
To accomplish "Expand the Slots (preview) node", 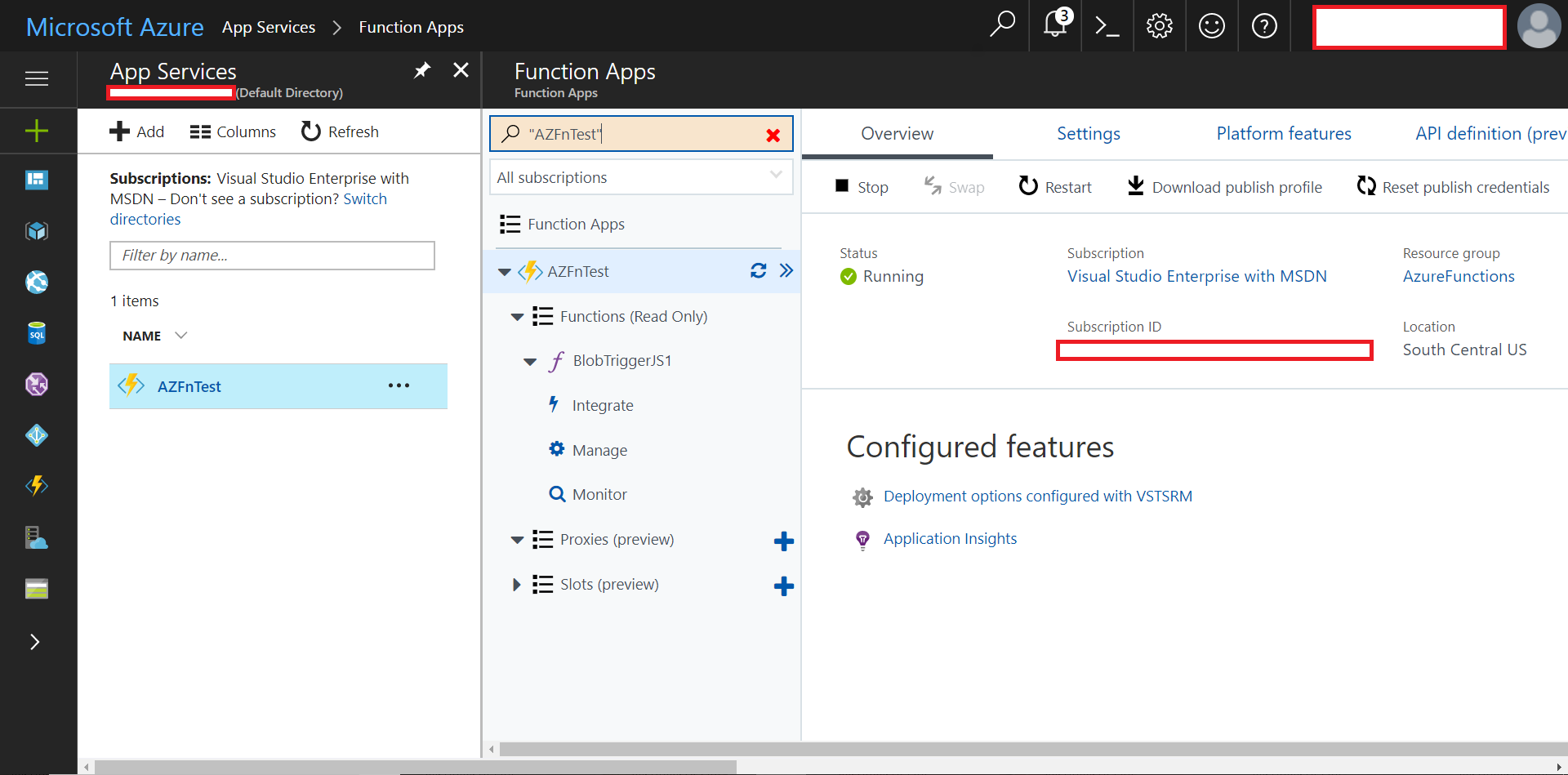I will pos(516,585).
